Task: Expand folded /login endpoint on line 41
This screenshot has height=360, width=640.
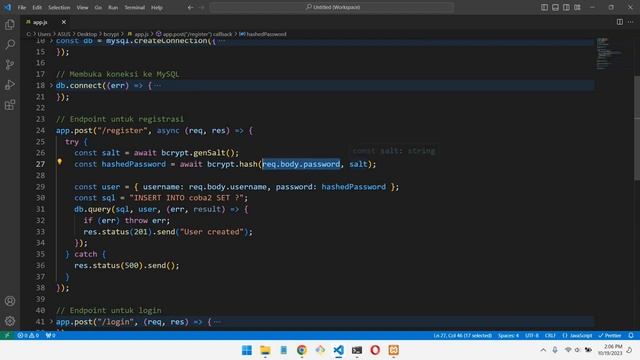Action: (x=51, y=322)
